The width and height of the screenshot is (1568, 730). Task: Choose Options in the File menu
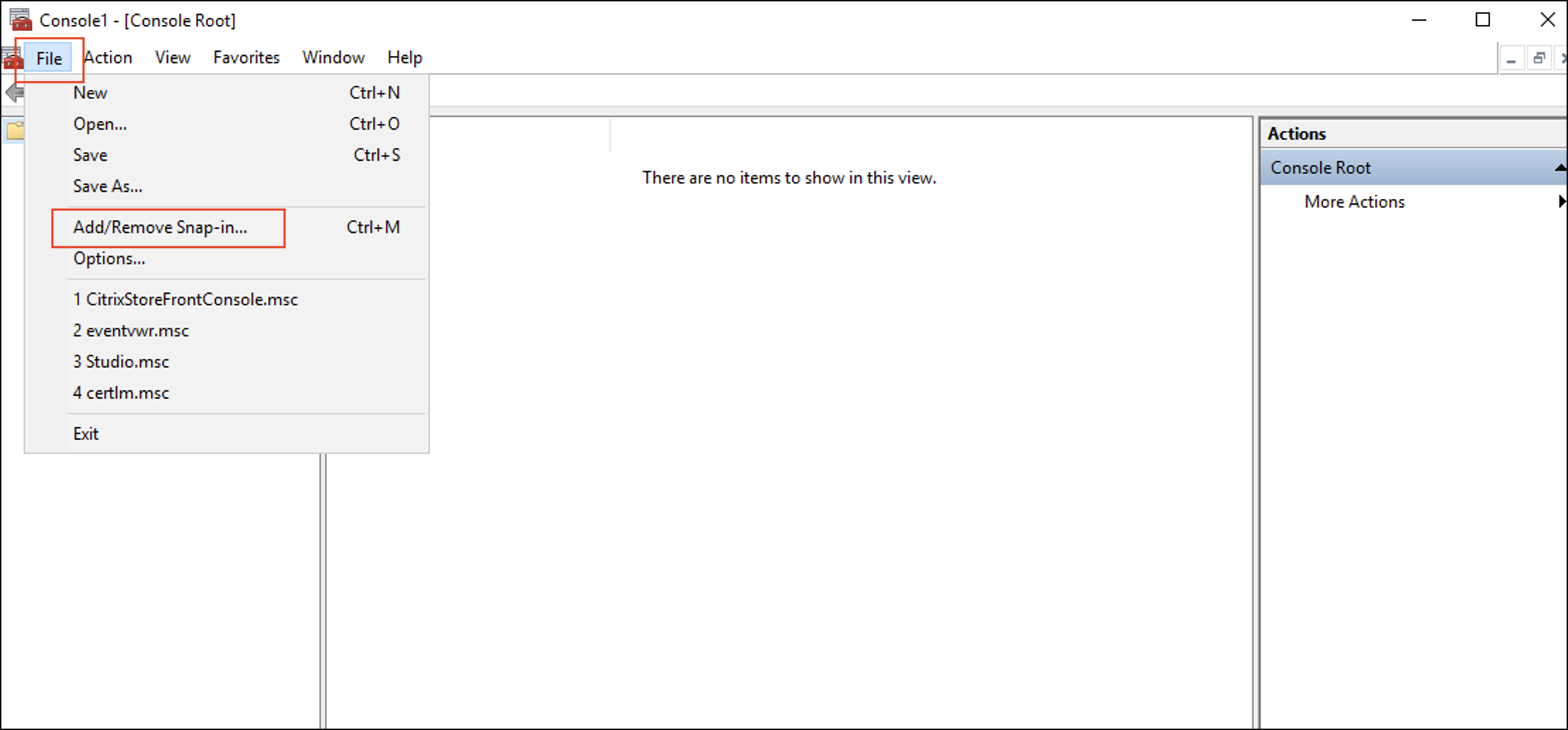point(109,258)
